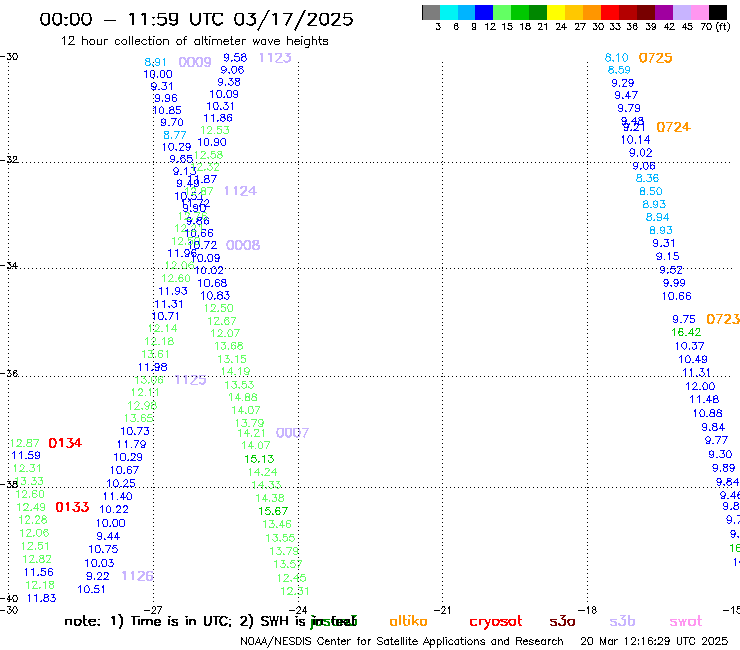
Task: Click wave height value 11.59
Action: coord(26,455)
